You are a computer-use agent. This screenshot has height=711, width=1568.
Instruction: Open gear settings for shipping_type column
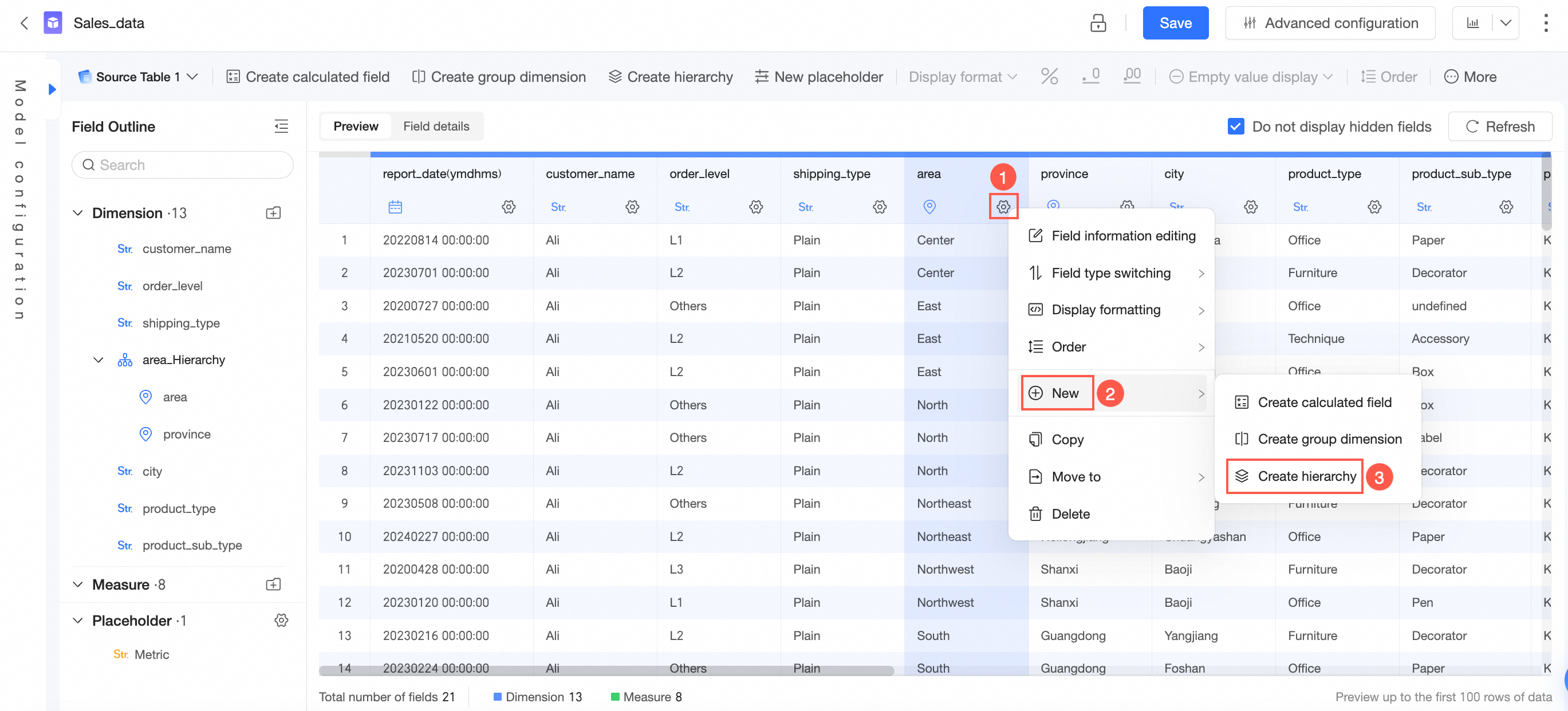[x=879, y=207]
